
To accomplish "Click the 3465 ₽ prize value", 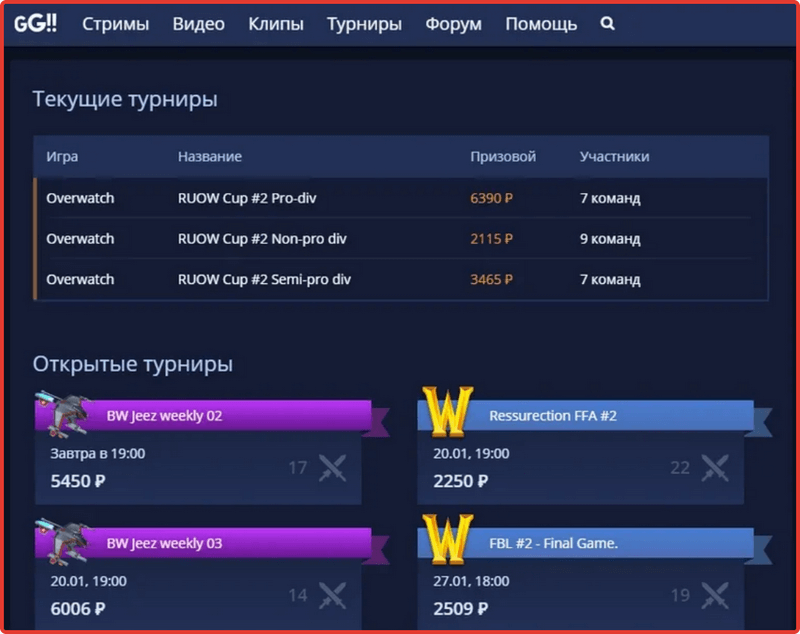I will point(491,280).
